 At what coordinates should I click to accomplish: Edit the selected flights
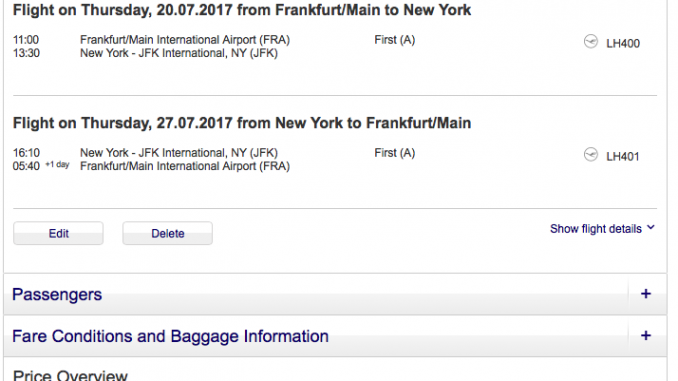click(x=58, y=233)
